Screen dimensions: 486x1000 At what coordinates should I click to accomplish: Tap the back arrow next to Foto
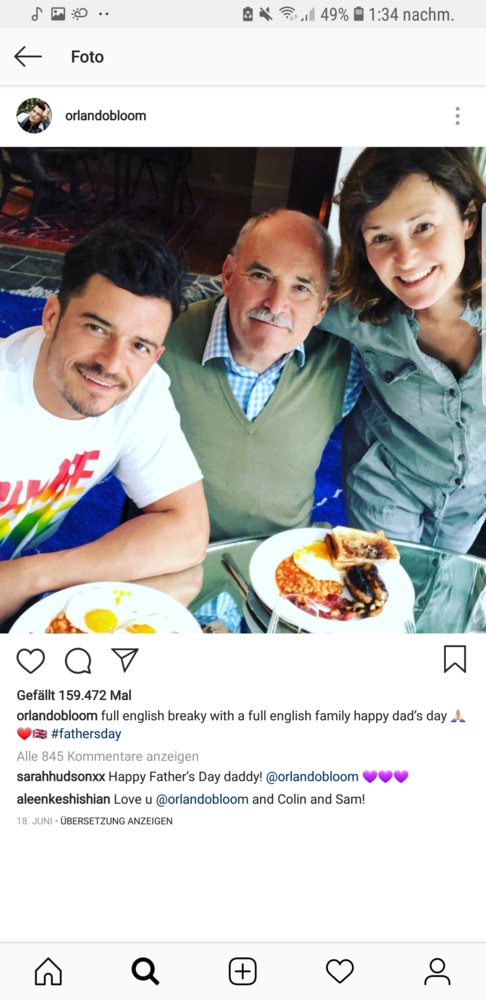[28, 57]
